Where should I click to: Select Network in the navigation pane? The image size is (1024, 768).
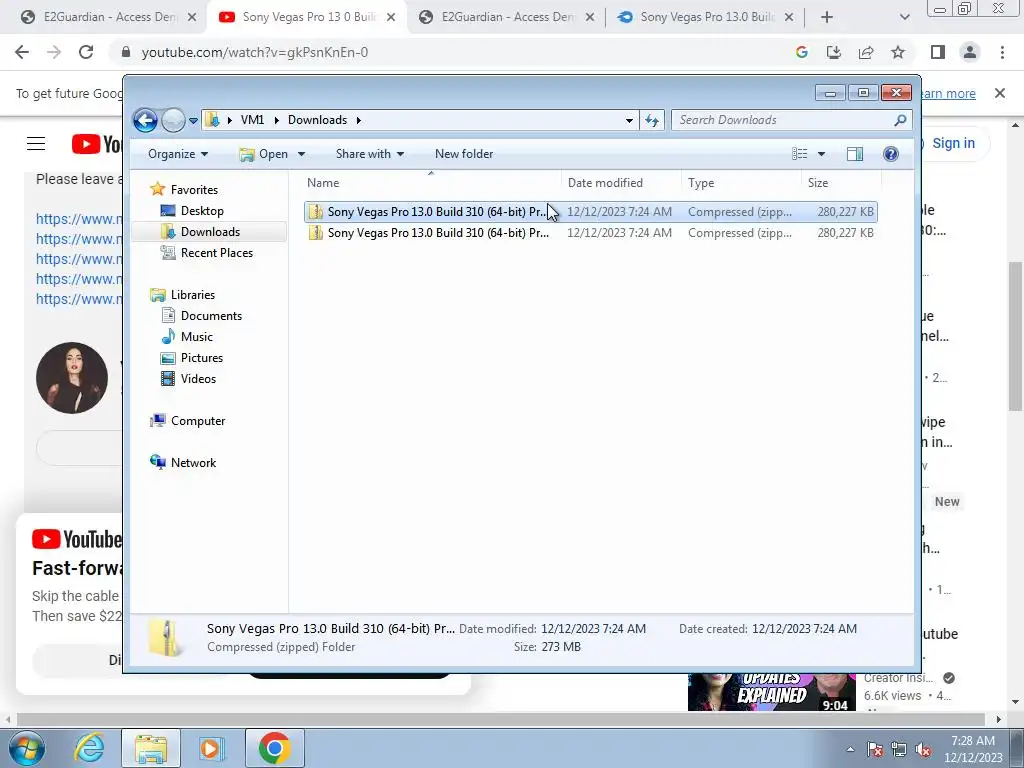(x=193, y=462)
